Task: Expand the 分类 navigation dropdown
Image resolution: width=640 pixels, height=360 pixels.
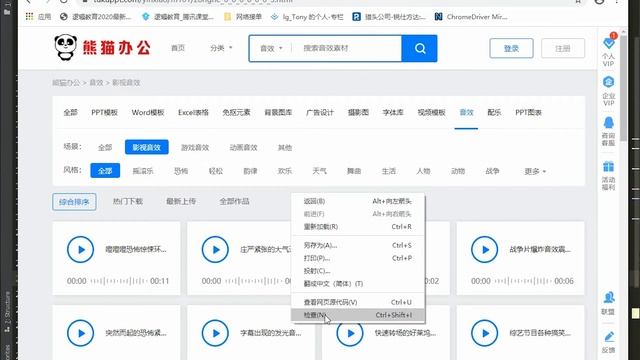Action: pyautogui.click(x=221, y=48)
